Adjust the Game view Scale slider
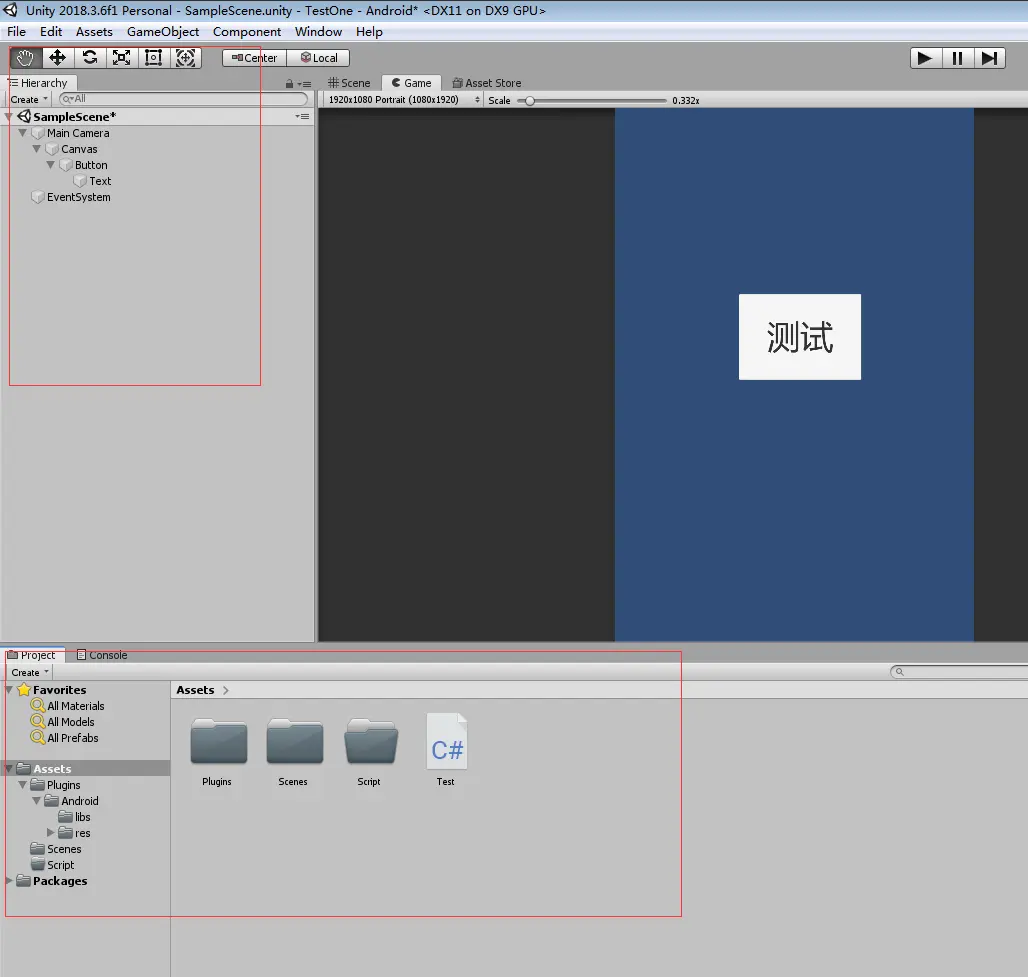 click(x=530, y=100)
